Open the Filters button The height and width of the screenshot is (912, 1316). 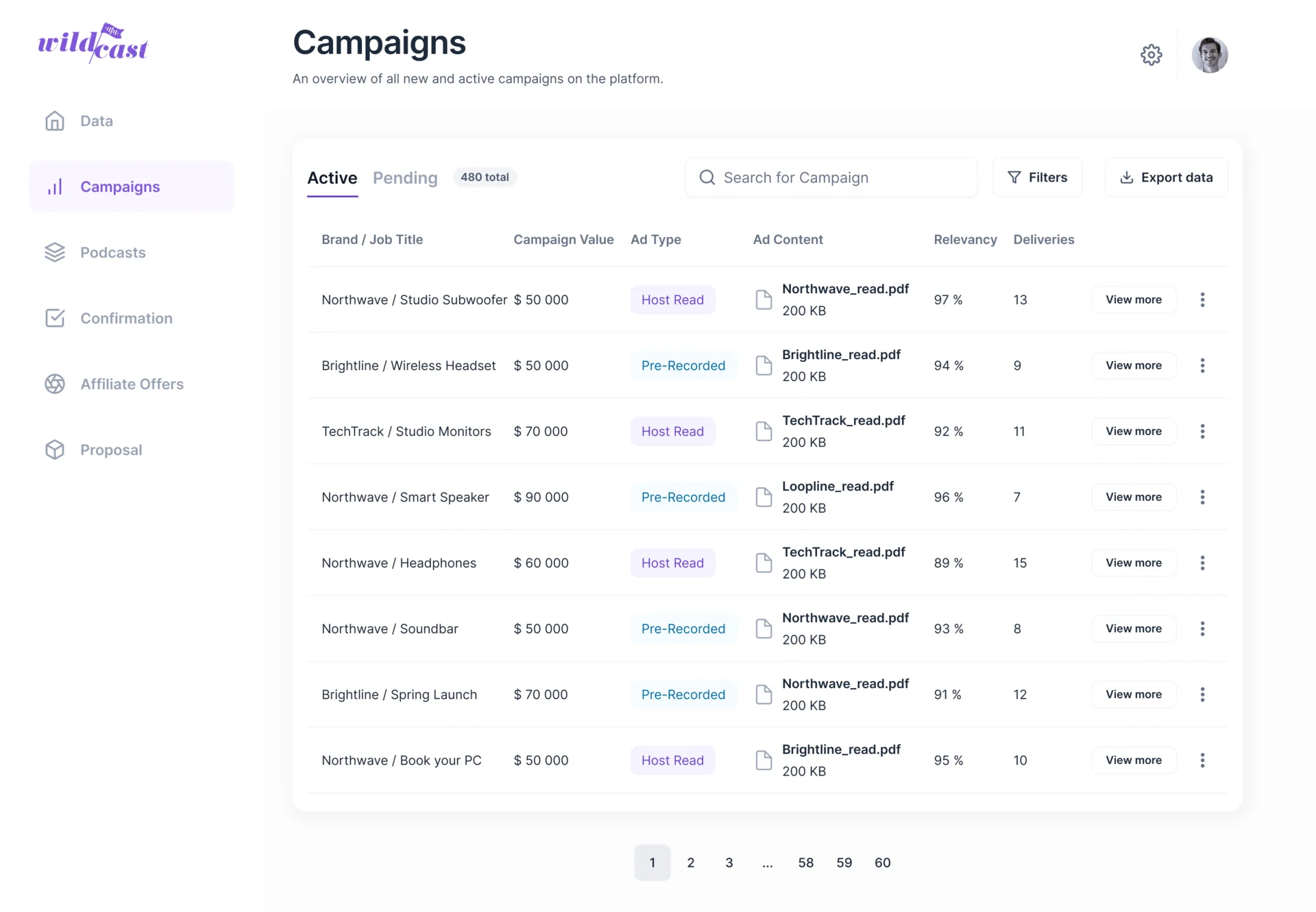point(1038,177)
